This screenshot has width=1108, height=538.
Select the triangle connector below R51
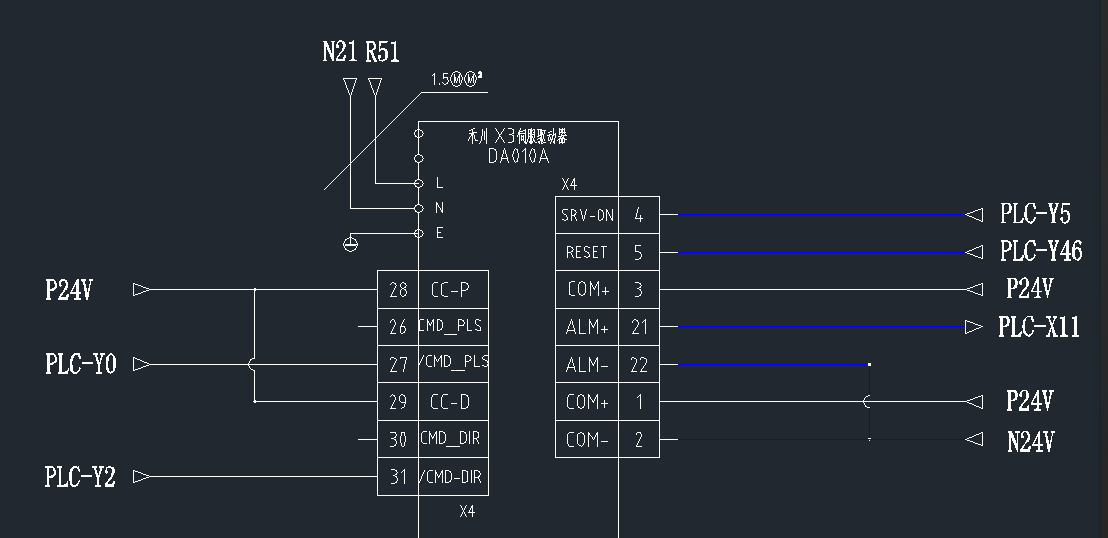click(375, 87)
